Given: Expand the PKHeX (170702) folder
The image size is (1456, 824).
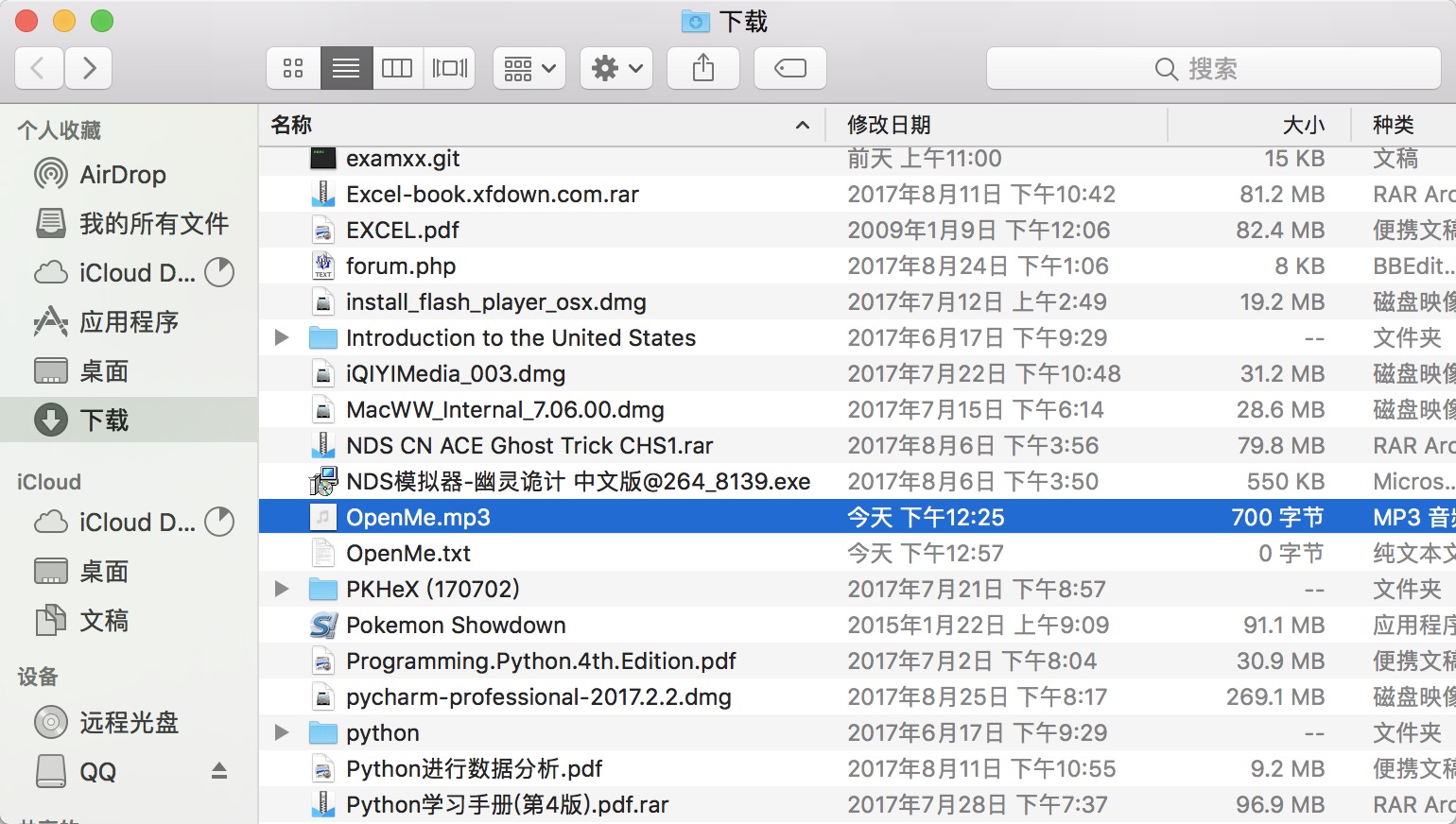Looking at the screenshot, I should point(282,590).
